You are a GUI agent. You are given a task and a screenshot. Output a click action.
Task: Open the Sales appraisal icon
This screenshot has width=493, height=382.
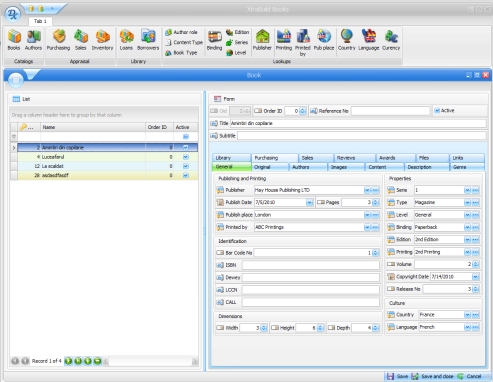pos(80,40)
